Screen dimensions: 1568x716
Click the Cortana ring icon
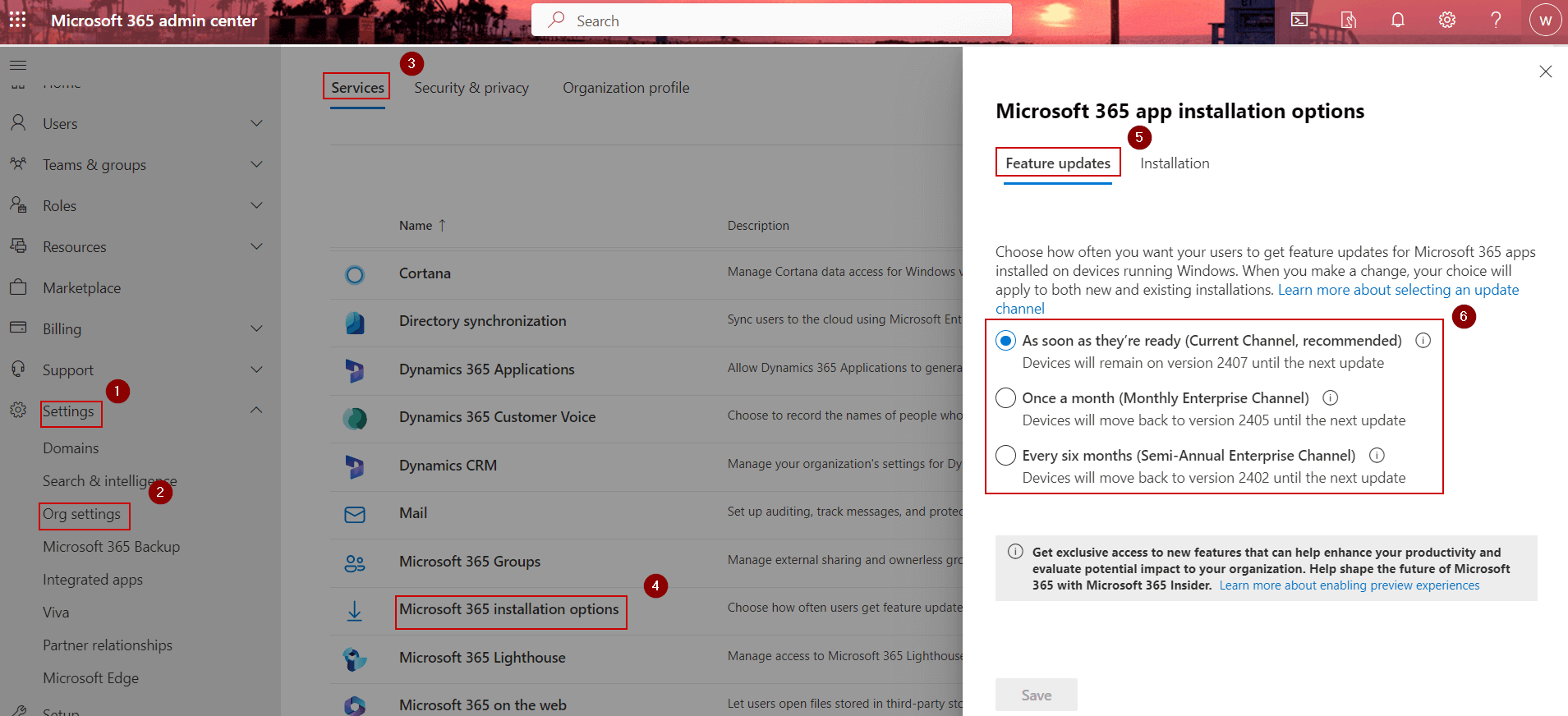coord(355,275)
